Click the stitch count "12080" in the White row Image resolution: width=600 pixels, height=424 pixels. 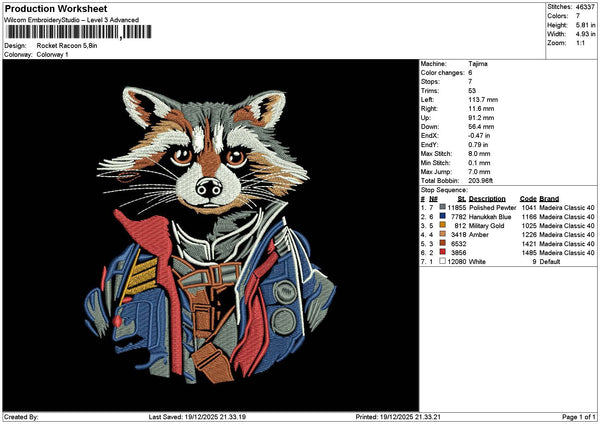[x=457, y=262]
